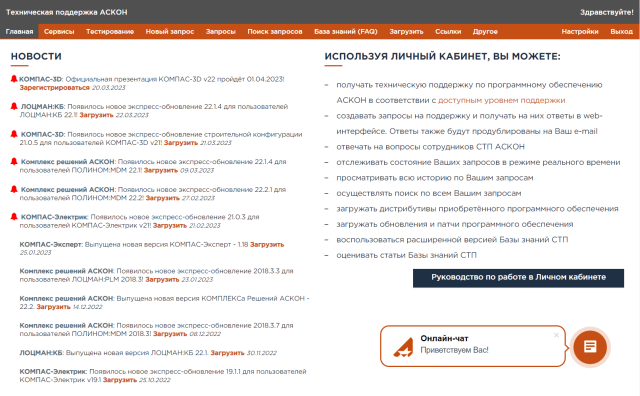Open the Сервисы menu
Viewport: 640px width, 396px height.
click(x=59, y=31)
